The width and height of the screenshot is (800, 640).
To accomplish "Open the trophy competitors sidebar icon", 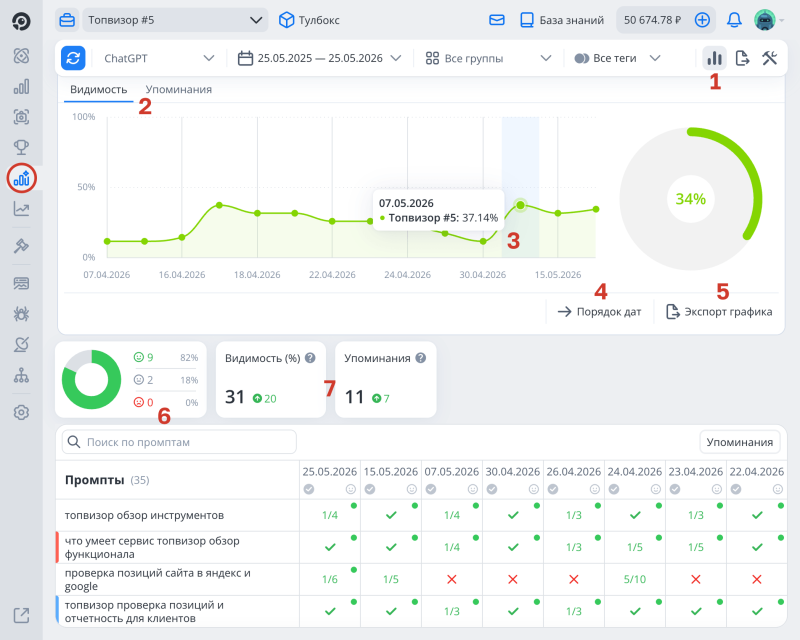I will click(x=21, y=147).
